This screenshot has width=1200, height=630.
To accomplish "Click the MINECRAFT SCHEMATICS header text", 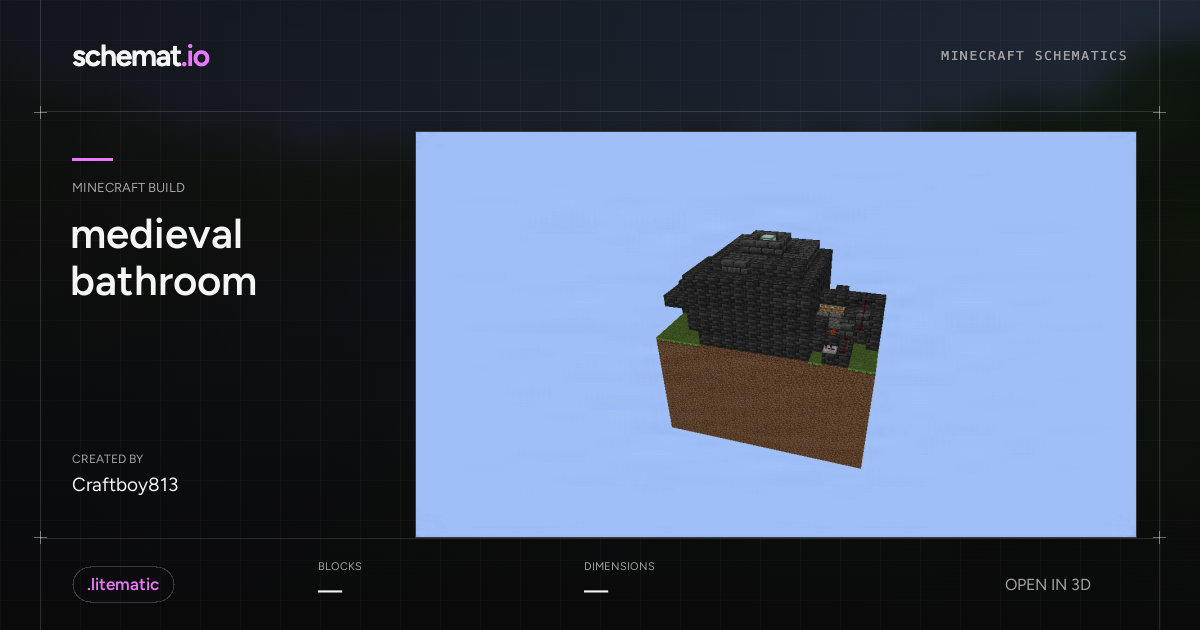I will [1034, 56].
